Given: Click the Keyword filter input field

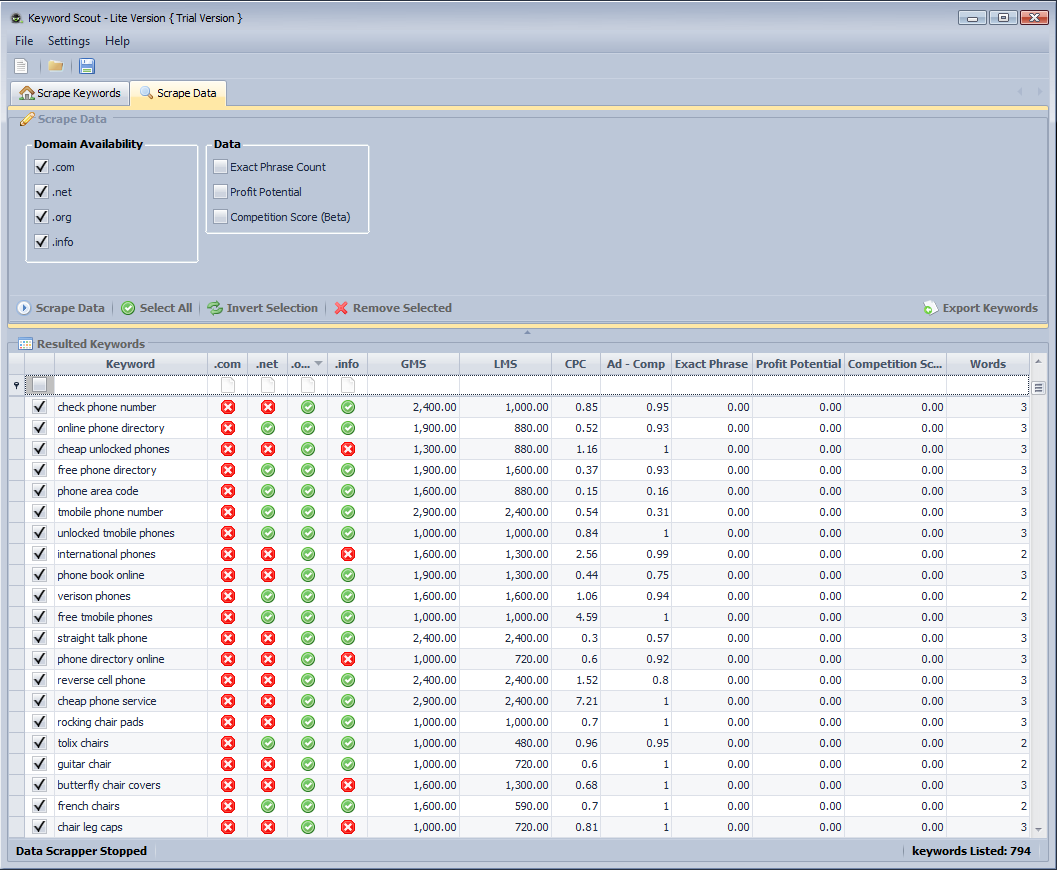Looking at the screenshot, I should [130, 385].
